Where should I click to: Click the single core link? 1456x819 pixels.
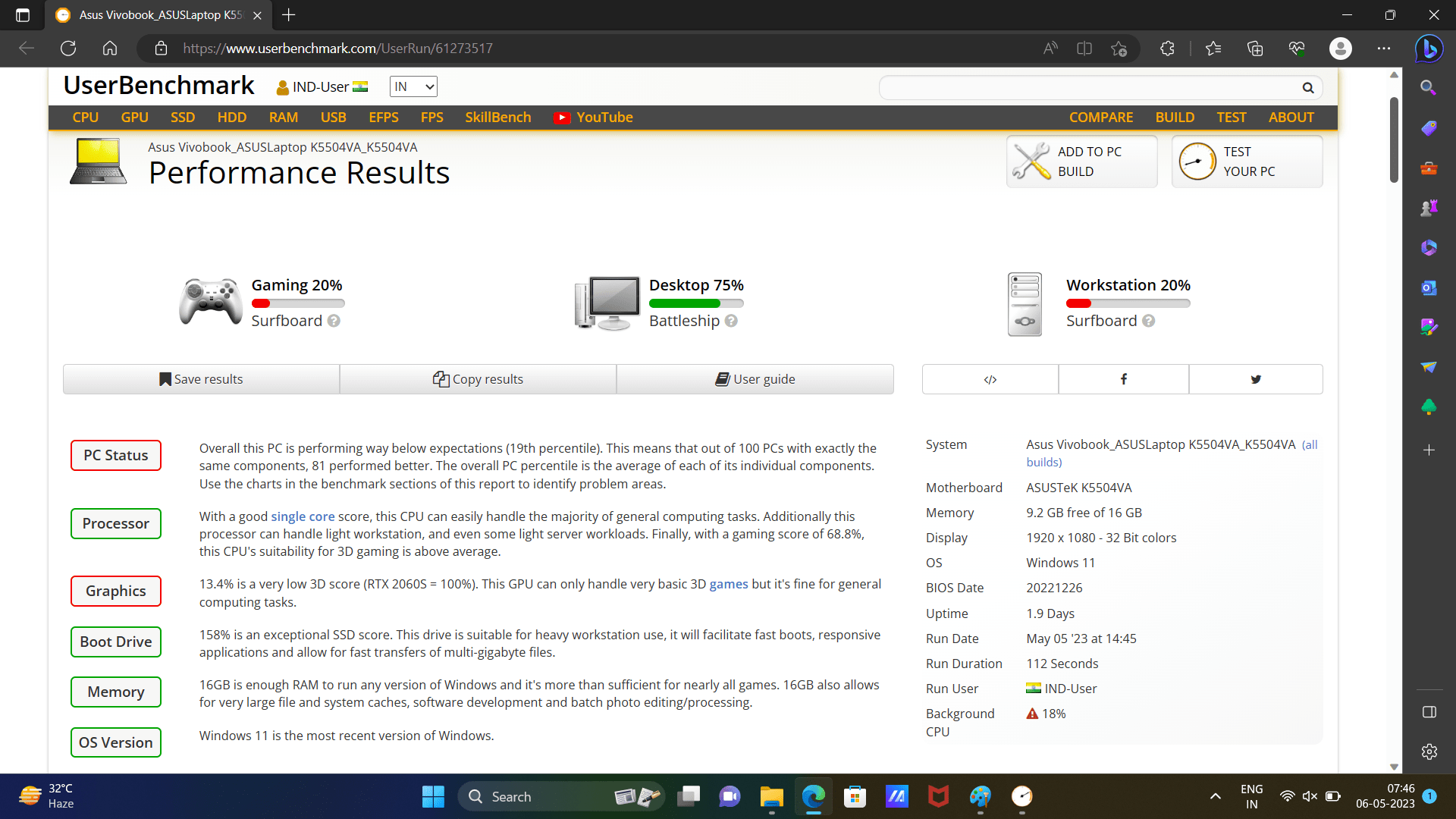(x=303, y=516)
